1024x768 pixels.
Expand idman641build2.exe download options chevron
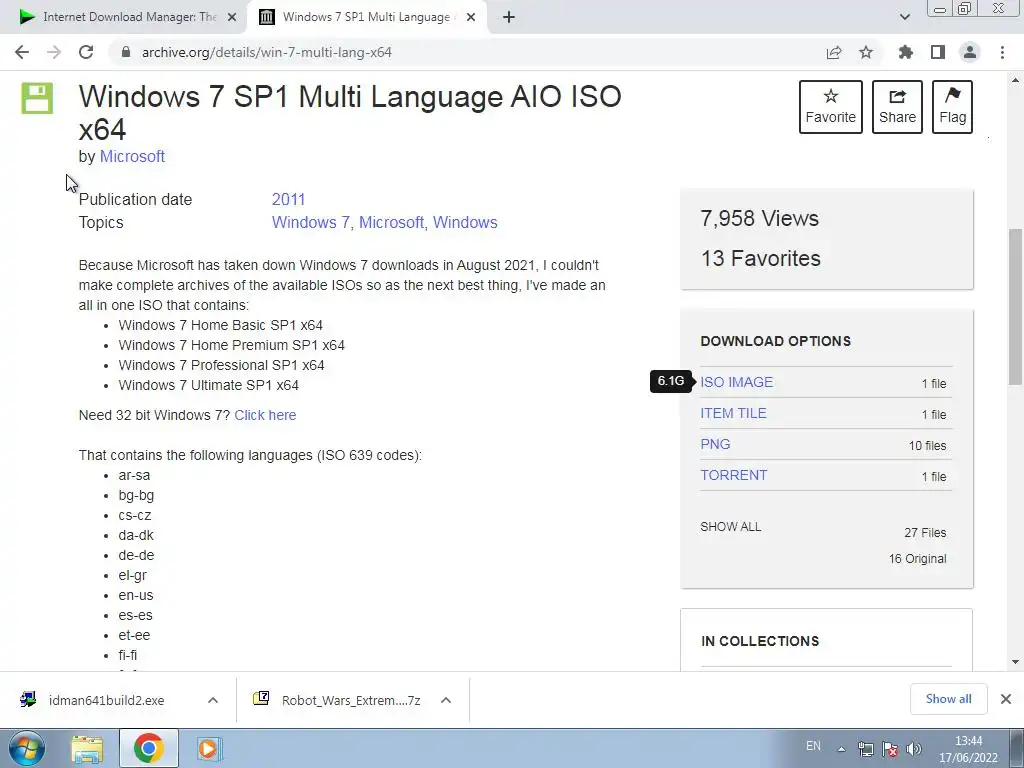pos(213,700)
